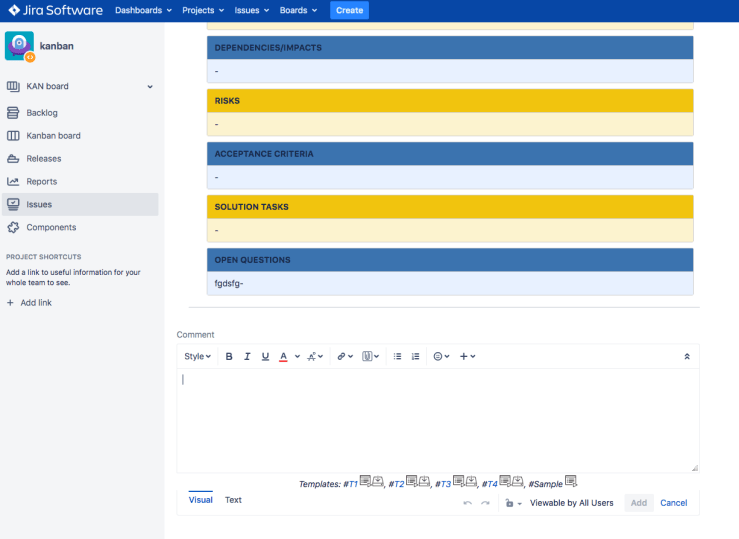Toggle italic formatting in comment editor
739x539 pixels.
(247, 356)
